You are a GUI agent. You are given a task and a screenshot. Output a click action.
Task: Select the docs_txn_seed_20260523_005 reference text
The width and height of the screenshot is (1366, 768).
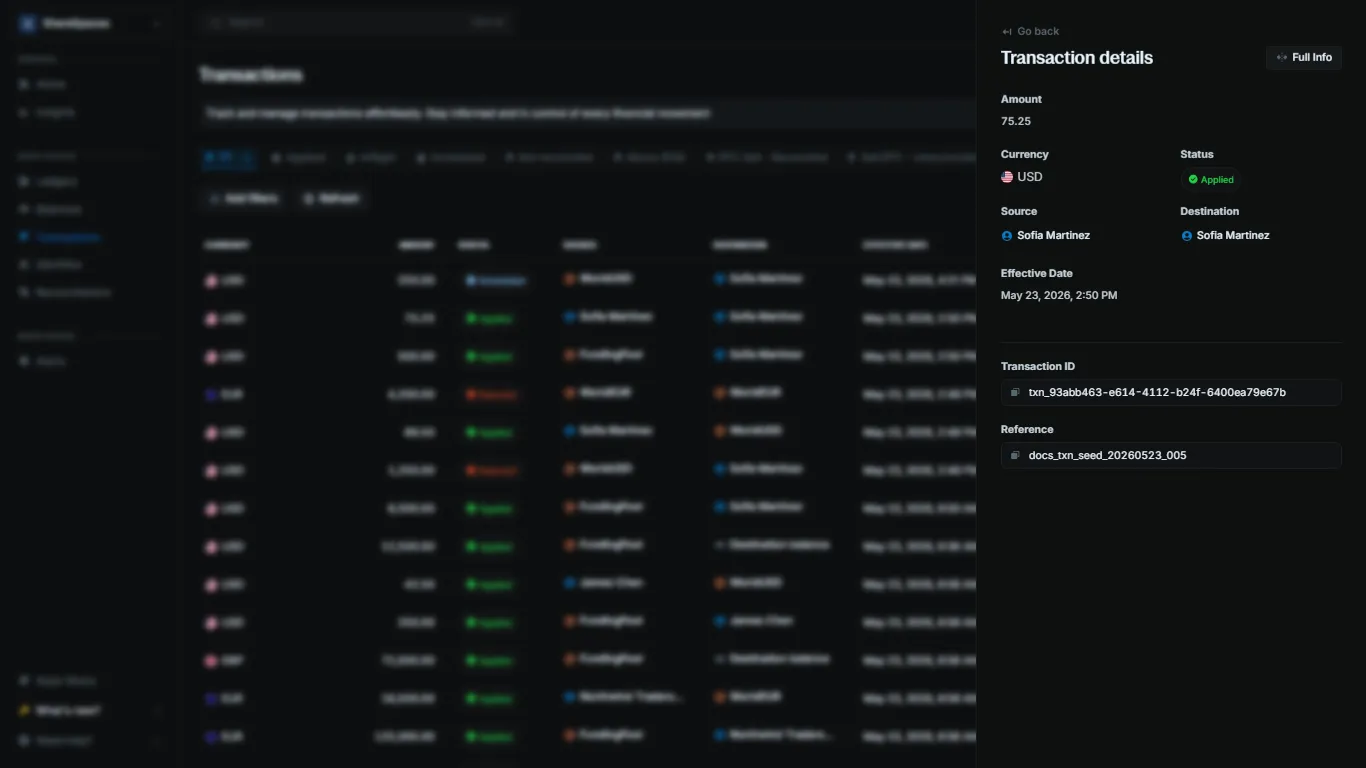coord(1108,456)
